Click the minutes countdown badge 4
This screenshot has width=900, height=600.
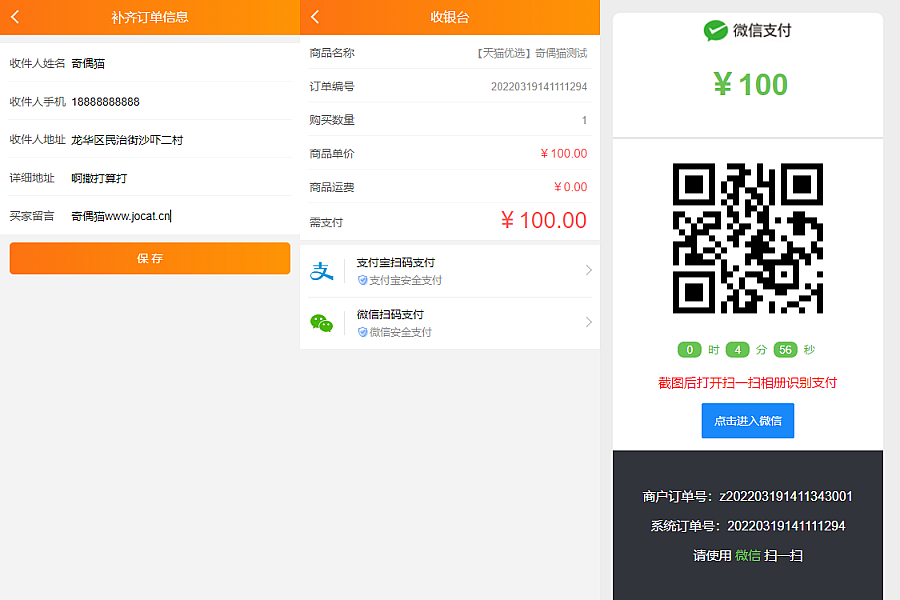coord(738,350)
